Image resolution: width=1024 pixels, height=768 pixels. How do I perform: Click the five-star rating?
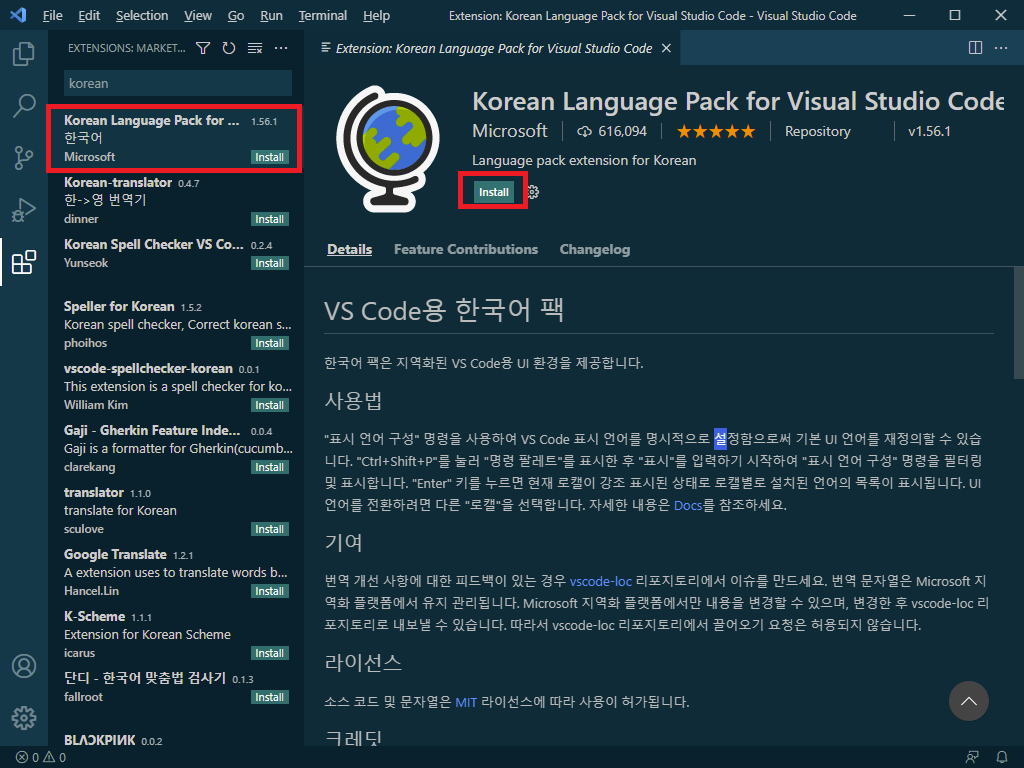pyautogui.click(x=716, y=132)
